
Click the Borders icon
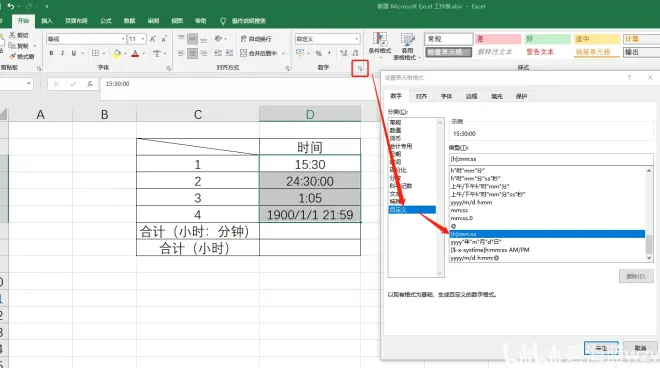pyautogui.click(x=96, y=53)
